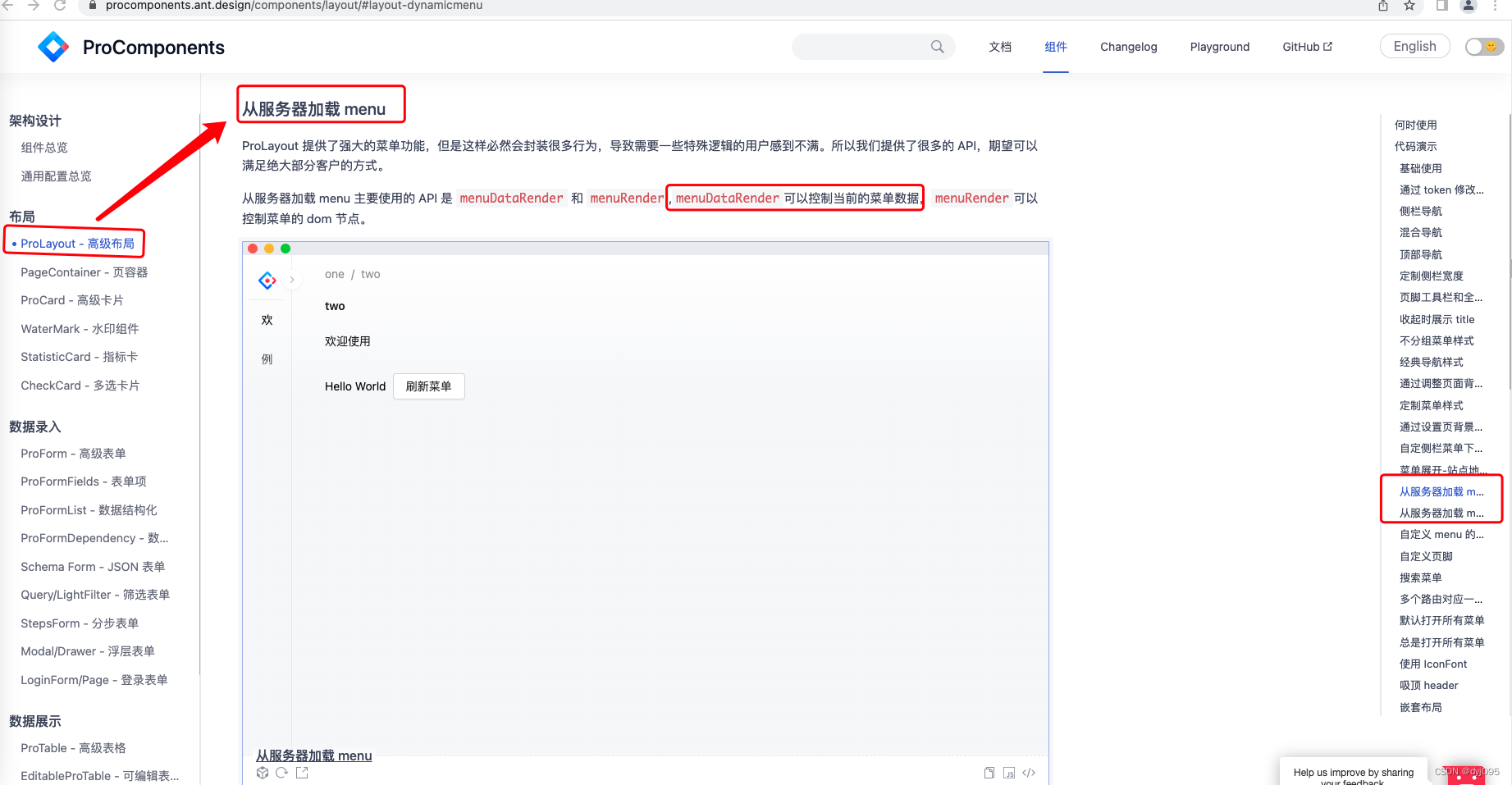Screen dimensions: 1512x785
Task: Open Schema Form - JSON 表单
Action: point(93,567)
